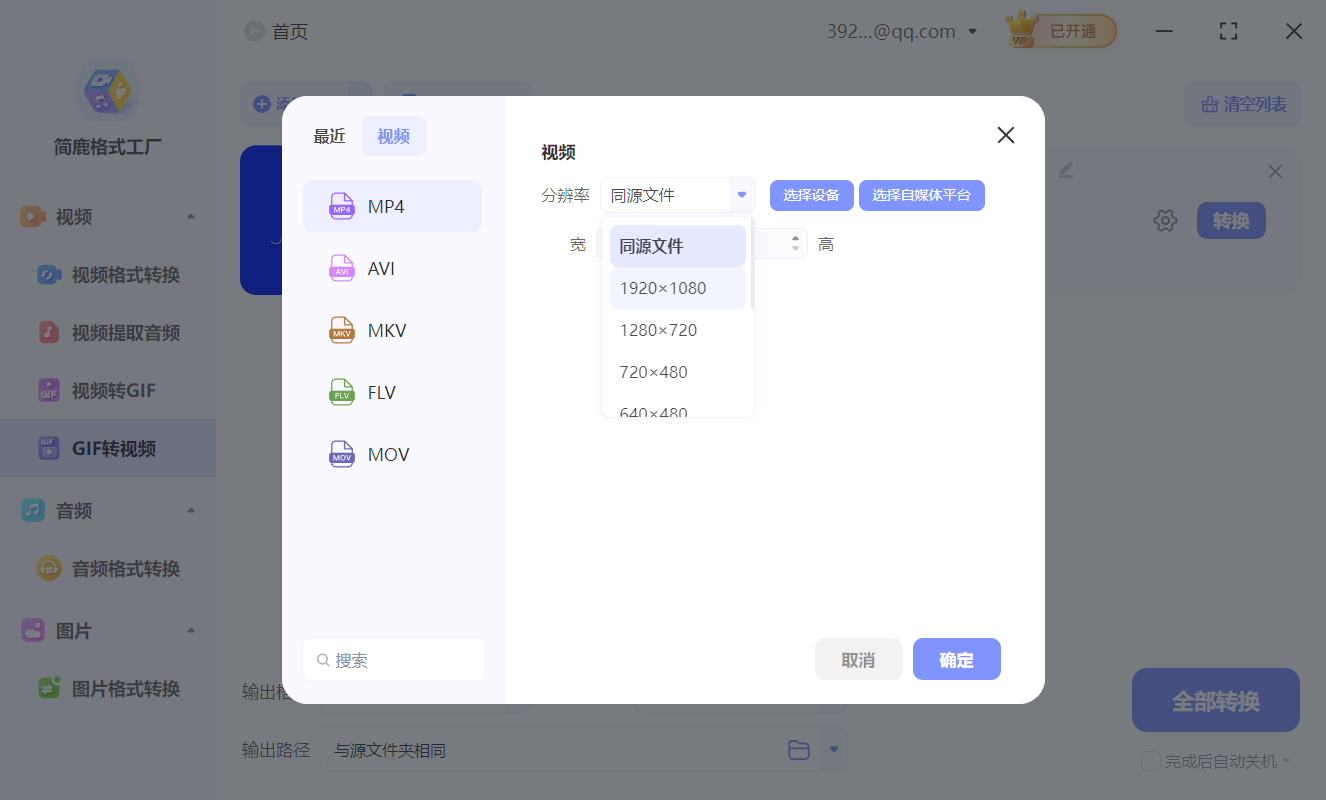Image resolution: width=1326 pixels, height=800 pixels.
Task: Select the FLV format icon
Action: tap(342, 392)
